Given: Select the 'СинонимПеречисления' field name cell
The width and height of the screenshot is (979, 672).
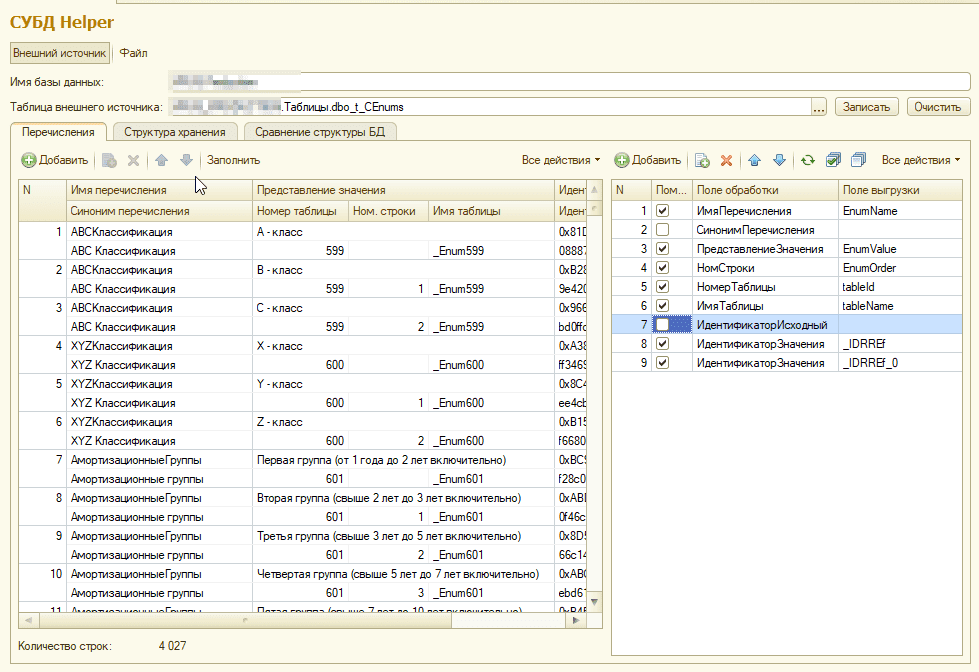Looking at the screenshot, I should coord(765,230).
